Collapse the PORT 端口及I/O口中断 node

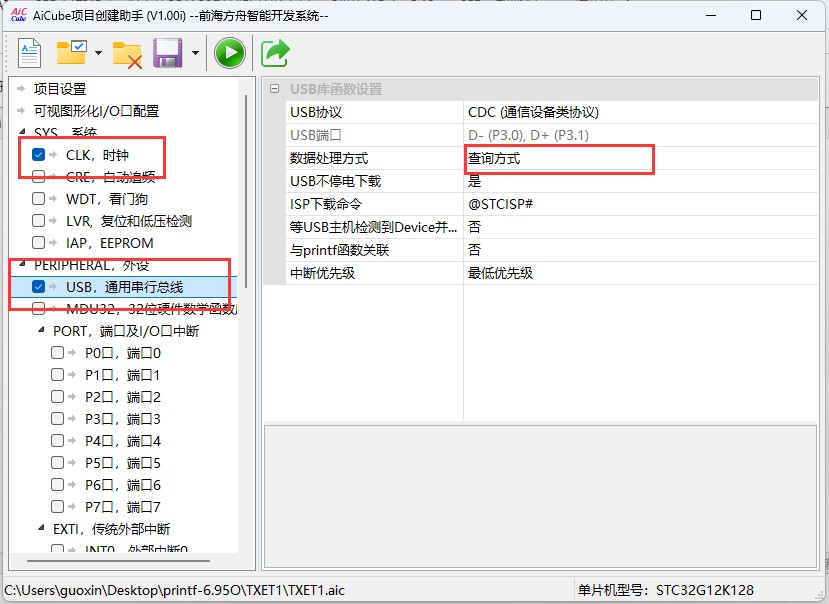(41, 330)
